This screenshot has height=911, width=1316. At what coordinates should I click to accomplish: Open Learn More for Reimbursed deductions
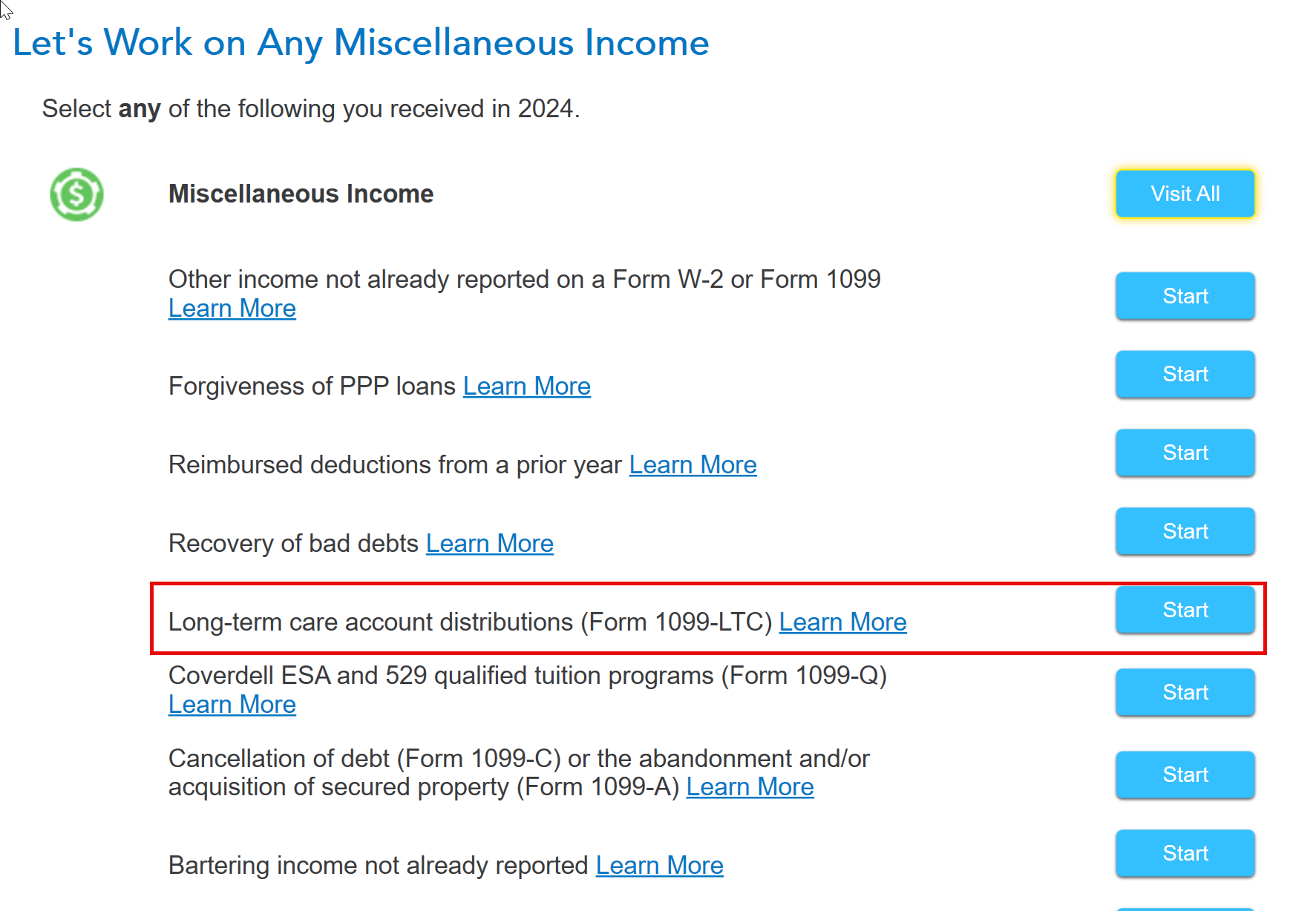[693, 464]
